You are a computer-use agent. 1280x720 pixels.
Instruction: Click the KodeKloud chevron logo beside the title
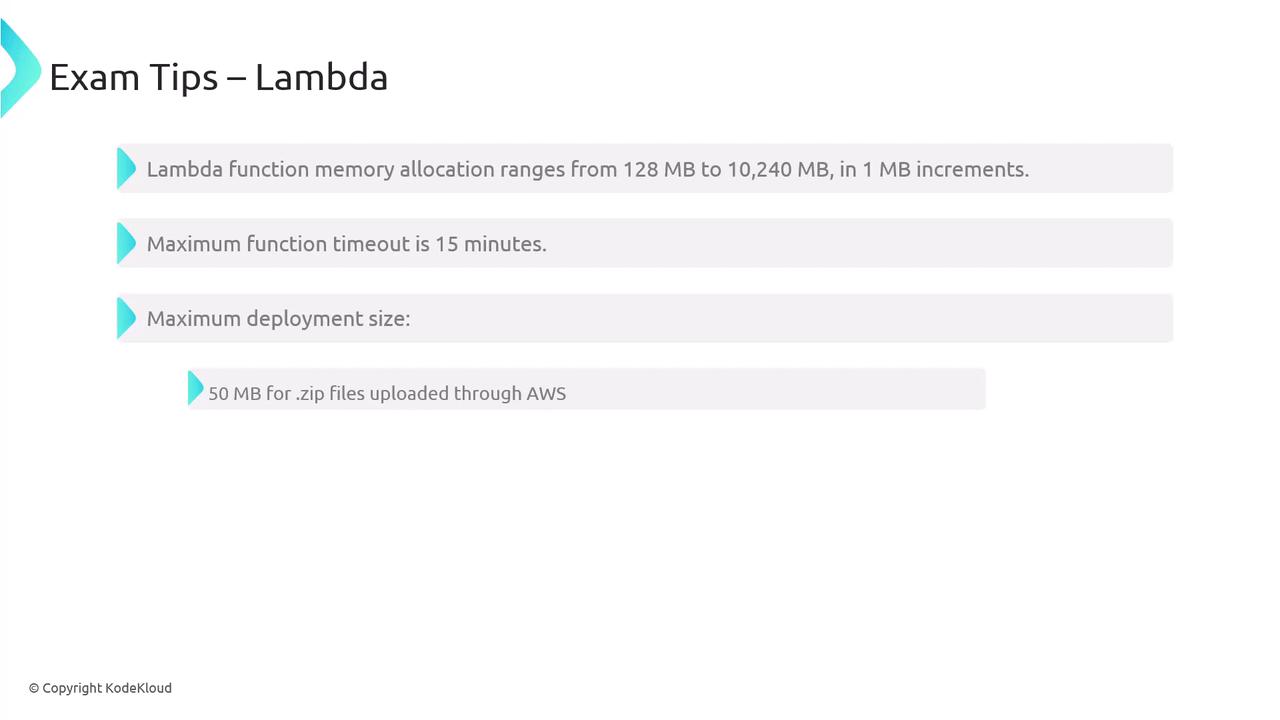pyautogui.click(x=20, y=70)
